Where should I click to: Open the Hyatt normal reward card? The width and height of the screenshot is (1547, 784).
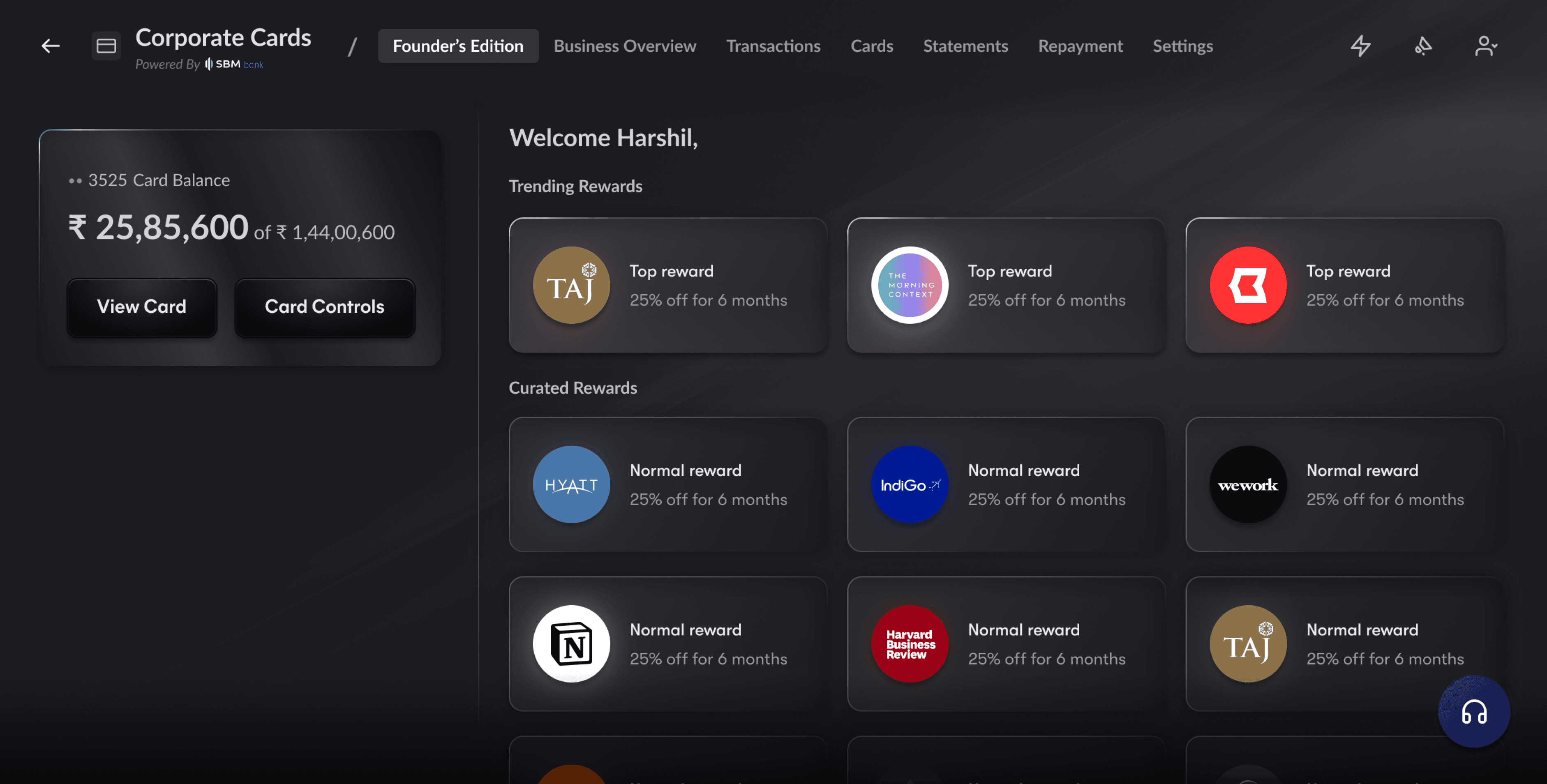[668, 484]
